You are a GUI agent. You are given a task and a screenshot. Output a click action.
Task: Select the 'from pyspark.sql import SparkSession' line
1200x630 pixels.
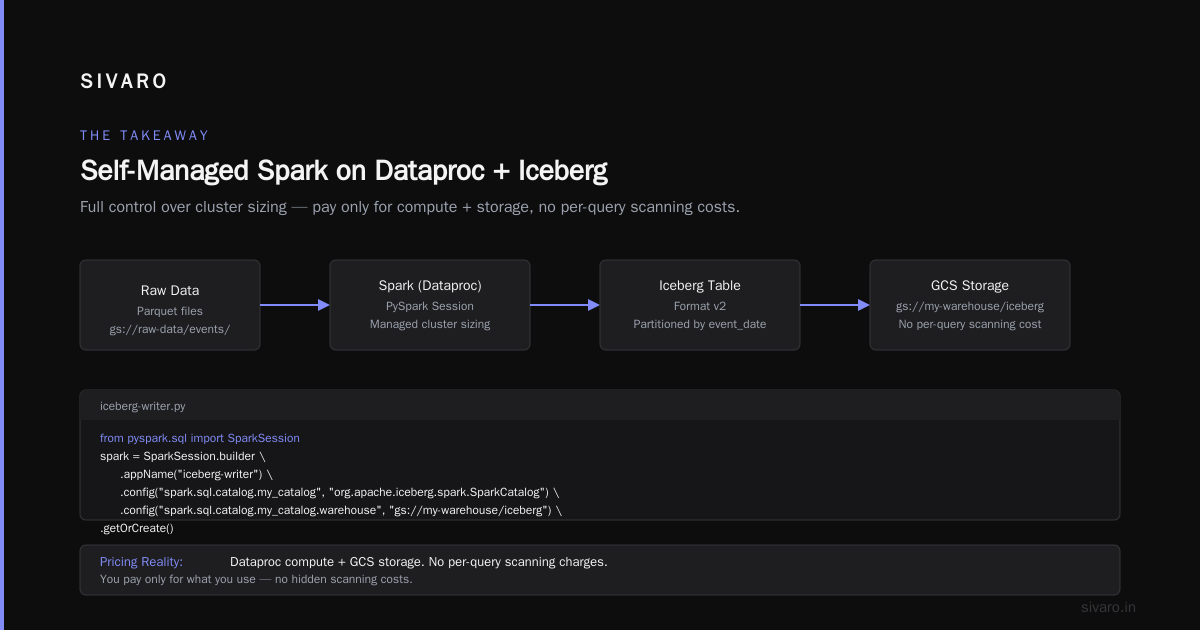coord(200,438)
